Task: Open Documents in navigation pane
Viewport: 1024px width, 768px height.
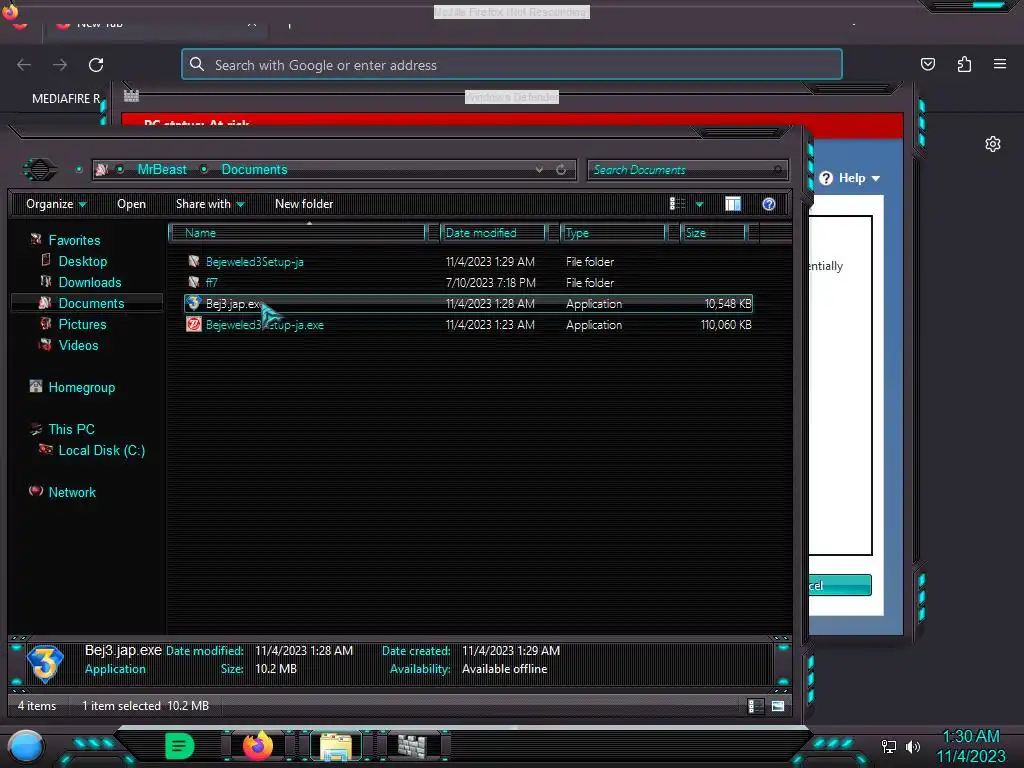Action: click(x=91, y=303)
